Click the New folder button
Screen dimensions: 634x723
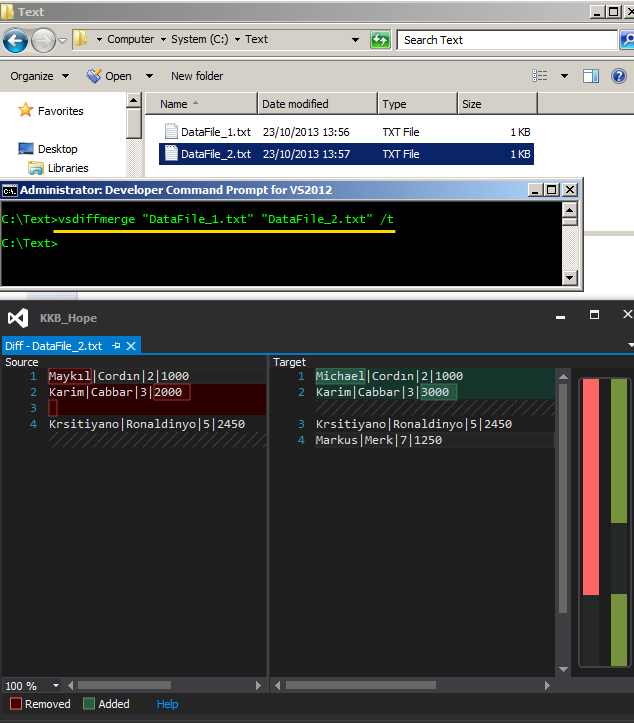coord(197,76)
